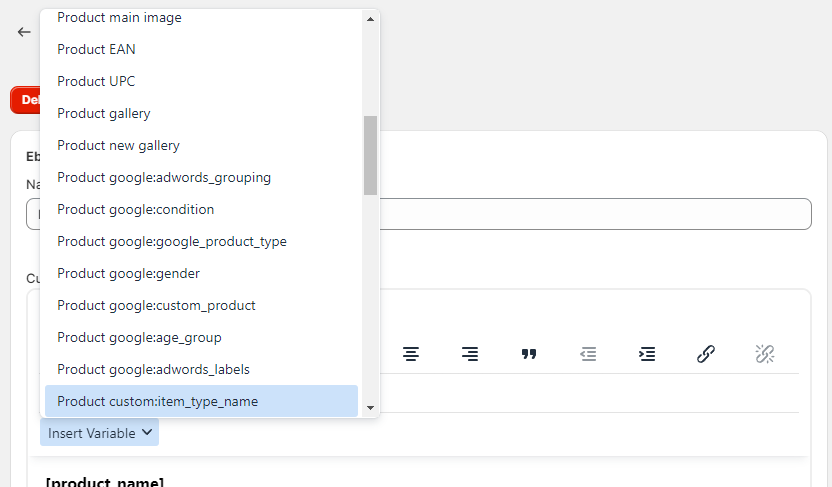Click the [product_name] text in editor
Image resolution: width=832 pixels, height=487 pixels.
105,482
